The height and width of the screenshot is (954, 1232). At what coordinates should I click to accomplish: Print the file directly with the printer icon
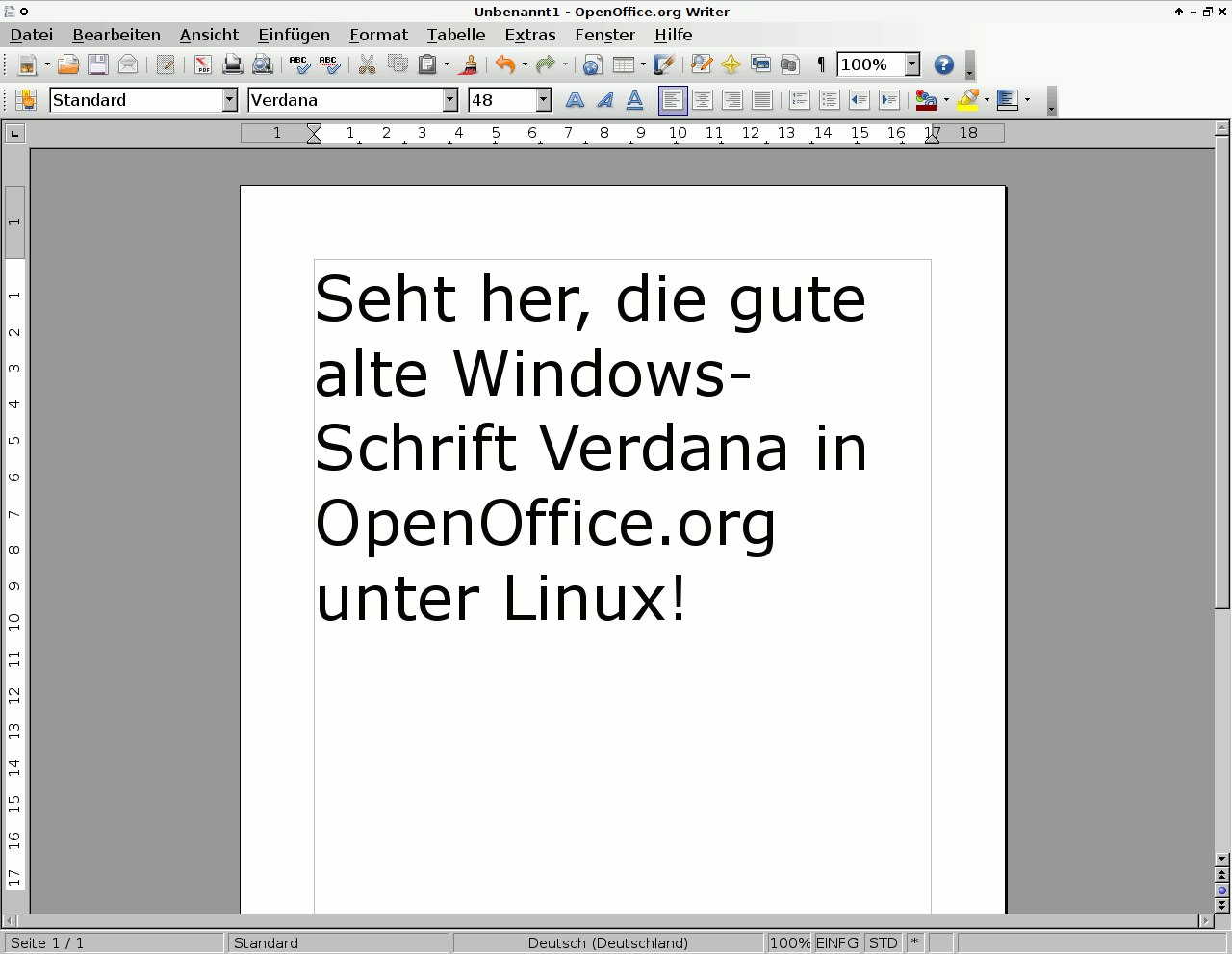233,64
